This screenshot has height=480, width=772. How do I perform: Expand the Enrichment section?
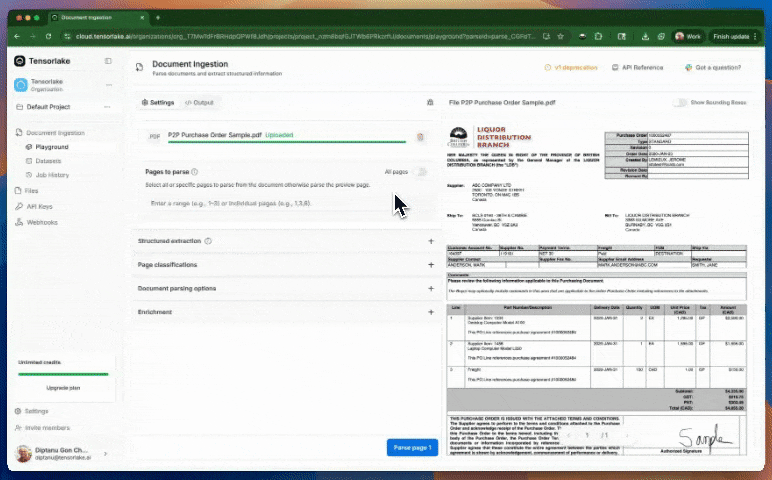(x=430, y=313)
